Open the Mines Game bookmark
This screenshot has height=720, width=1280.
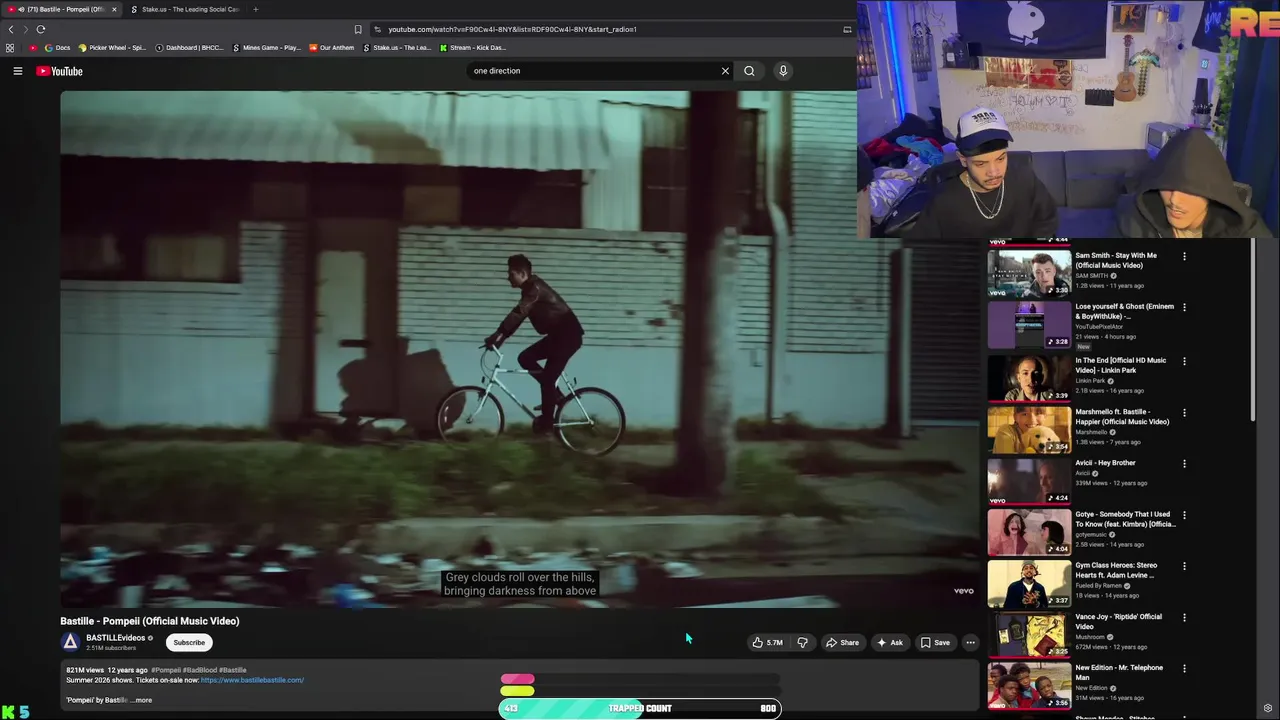pos(266,47)
